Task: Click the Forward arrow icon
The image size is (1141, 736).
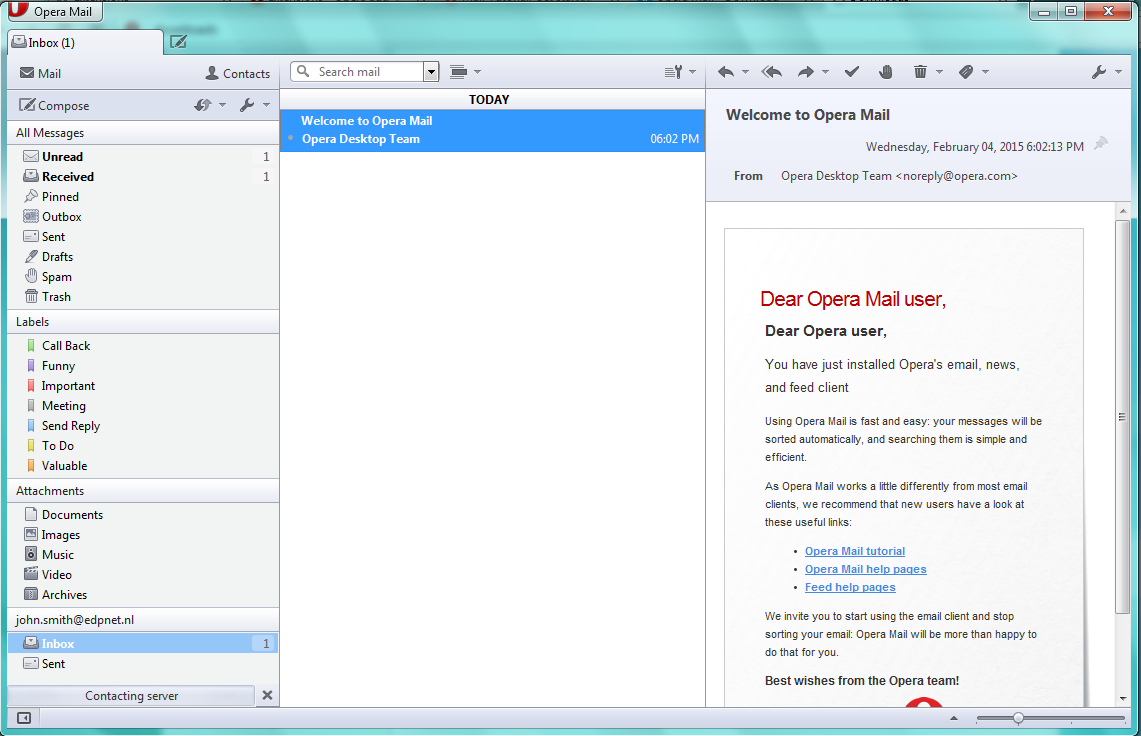Action: (806, 72)
